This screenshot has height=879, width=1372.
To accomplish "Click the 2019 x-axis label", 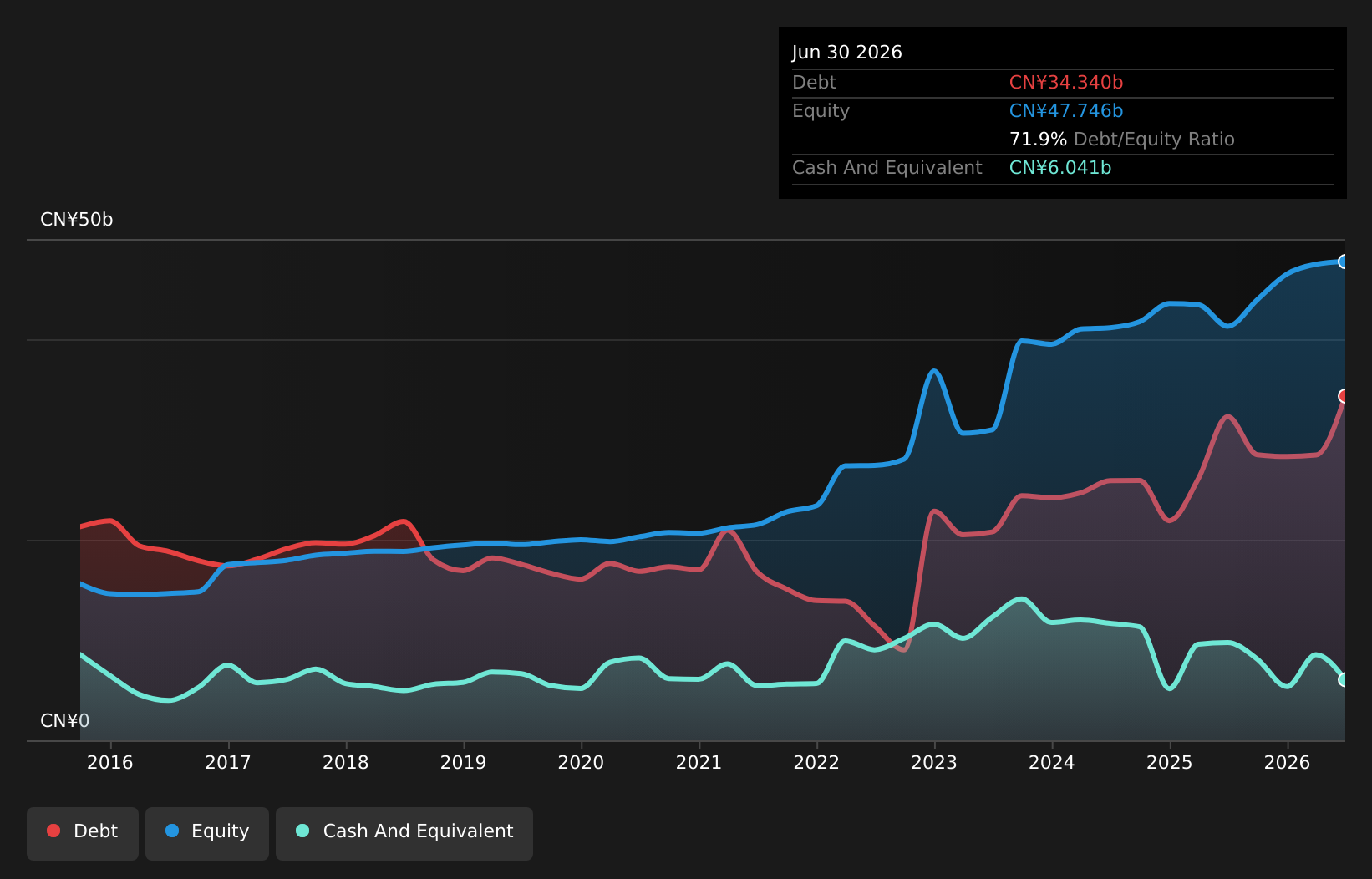I will (x=464, y=762).
